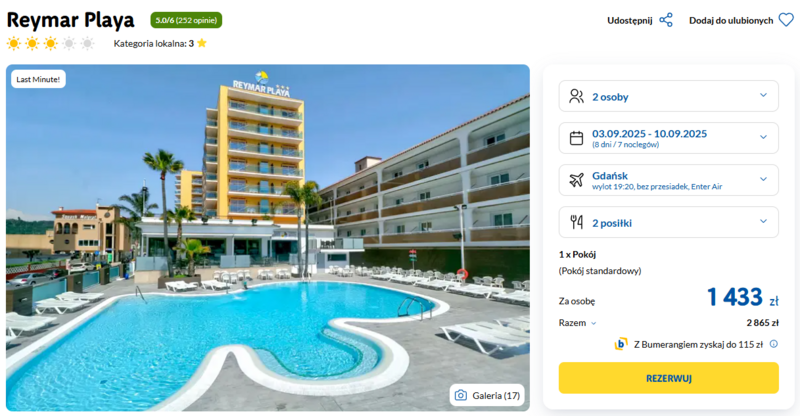Open Galeria (17) photo gallery
This screenshot has height=416, width=800.
pyautogui.click(x=487, y=395)
